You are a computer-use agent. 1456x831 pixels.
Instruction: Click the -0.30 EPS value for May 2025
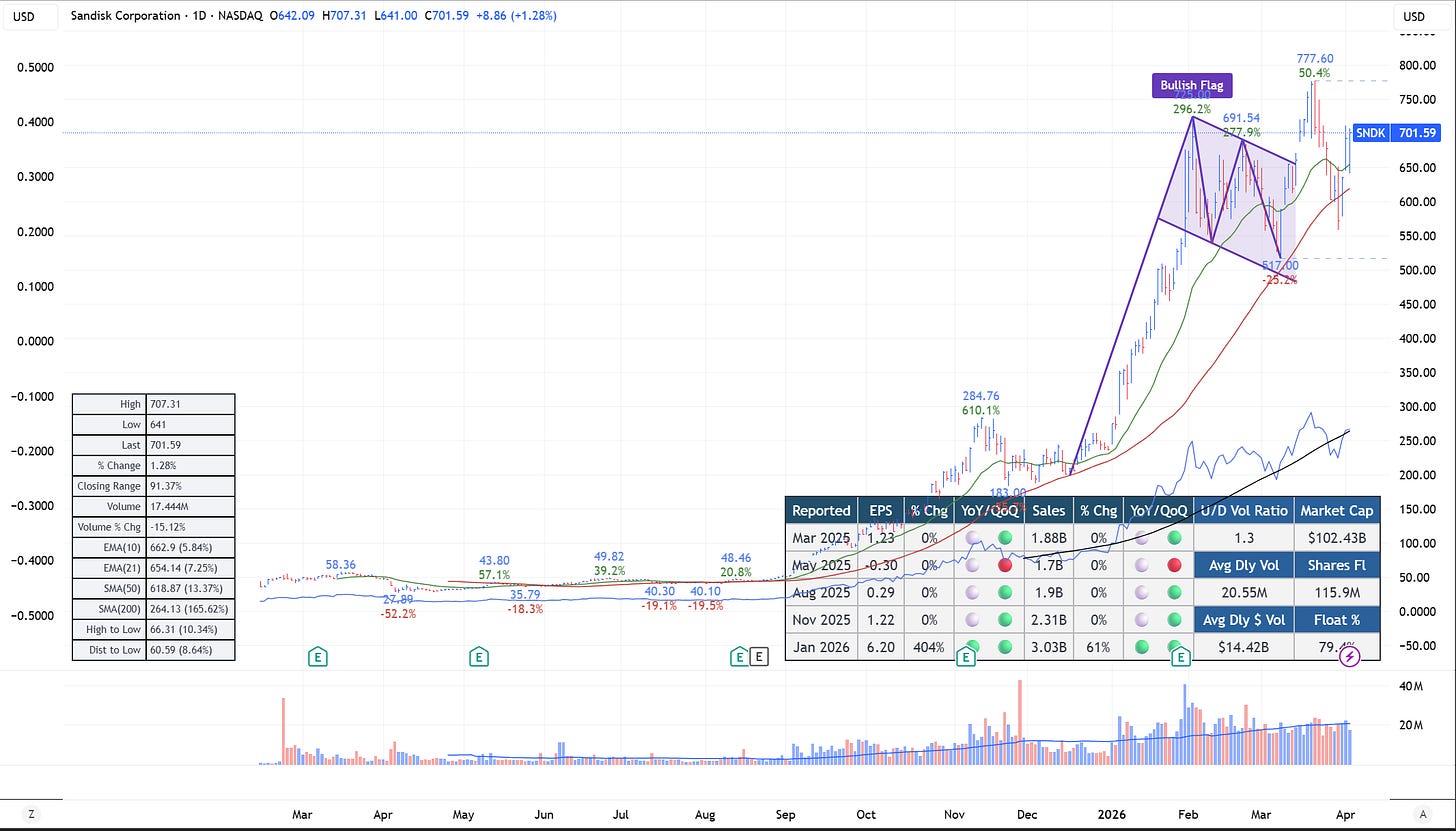[880, 565]
